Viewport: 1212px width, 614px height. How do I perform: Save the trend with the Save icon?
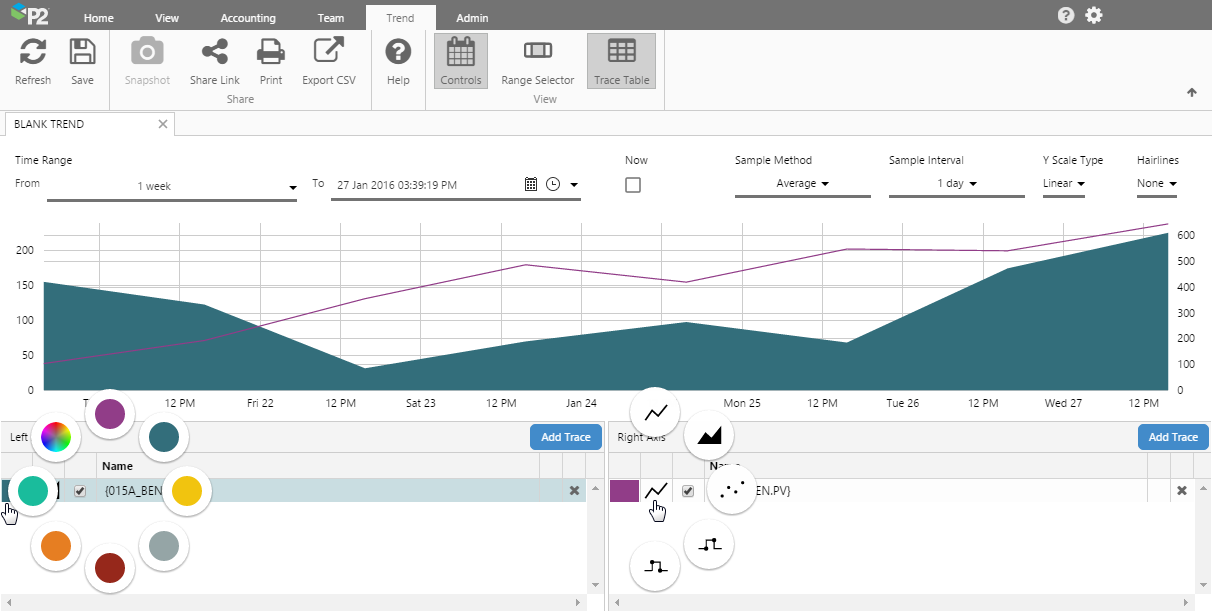tap(82, 53)
